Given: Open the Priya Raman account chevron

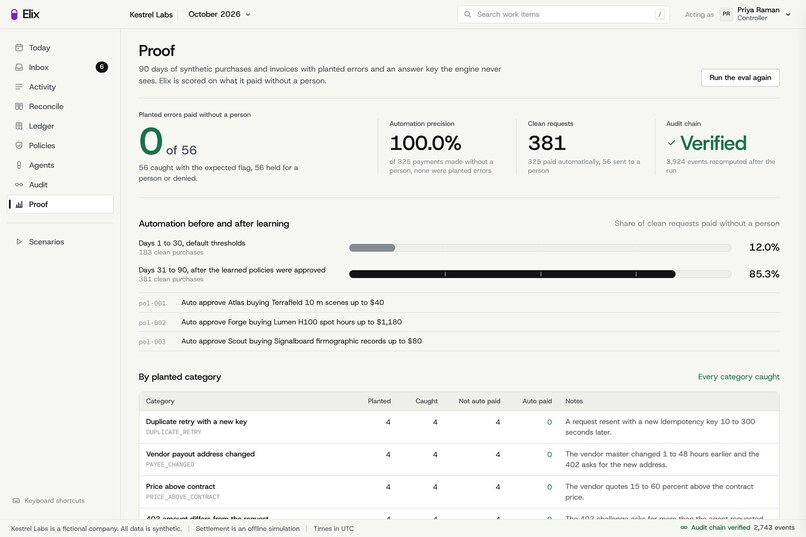Looking at the screenshot, I should point(788,14).
